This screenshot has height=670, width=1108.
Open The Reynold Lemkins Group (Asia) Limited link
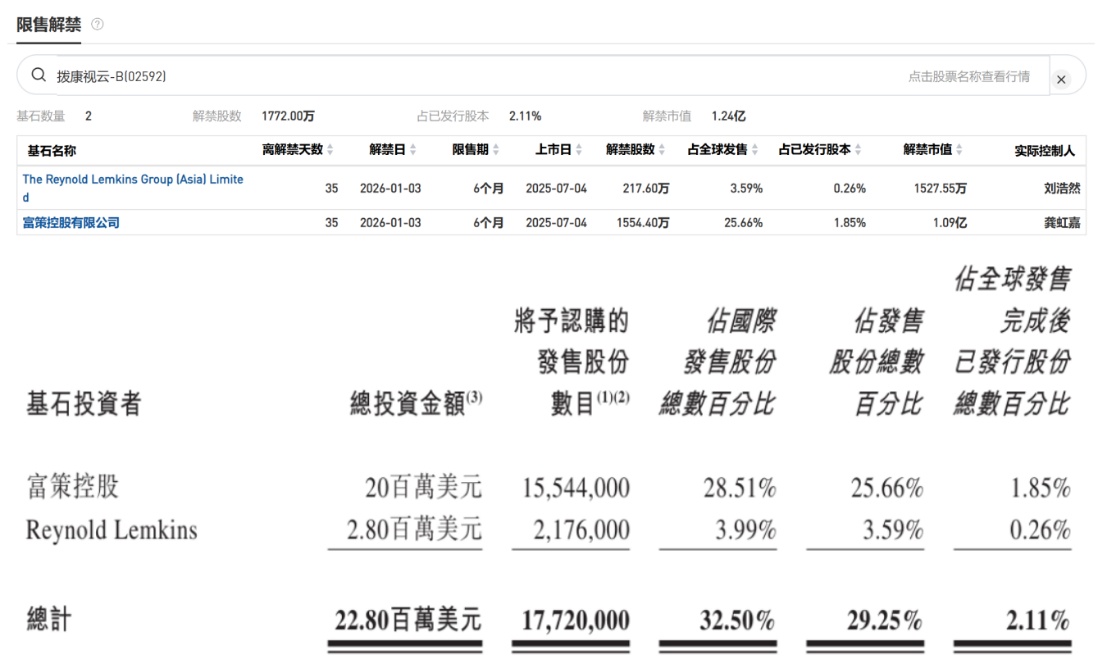pos(133,188)
